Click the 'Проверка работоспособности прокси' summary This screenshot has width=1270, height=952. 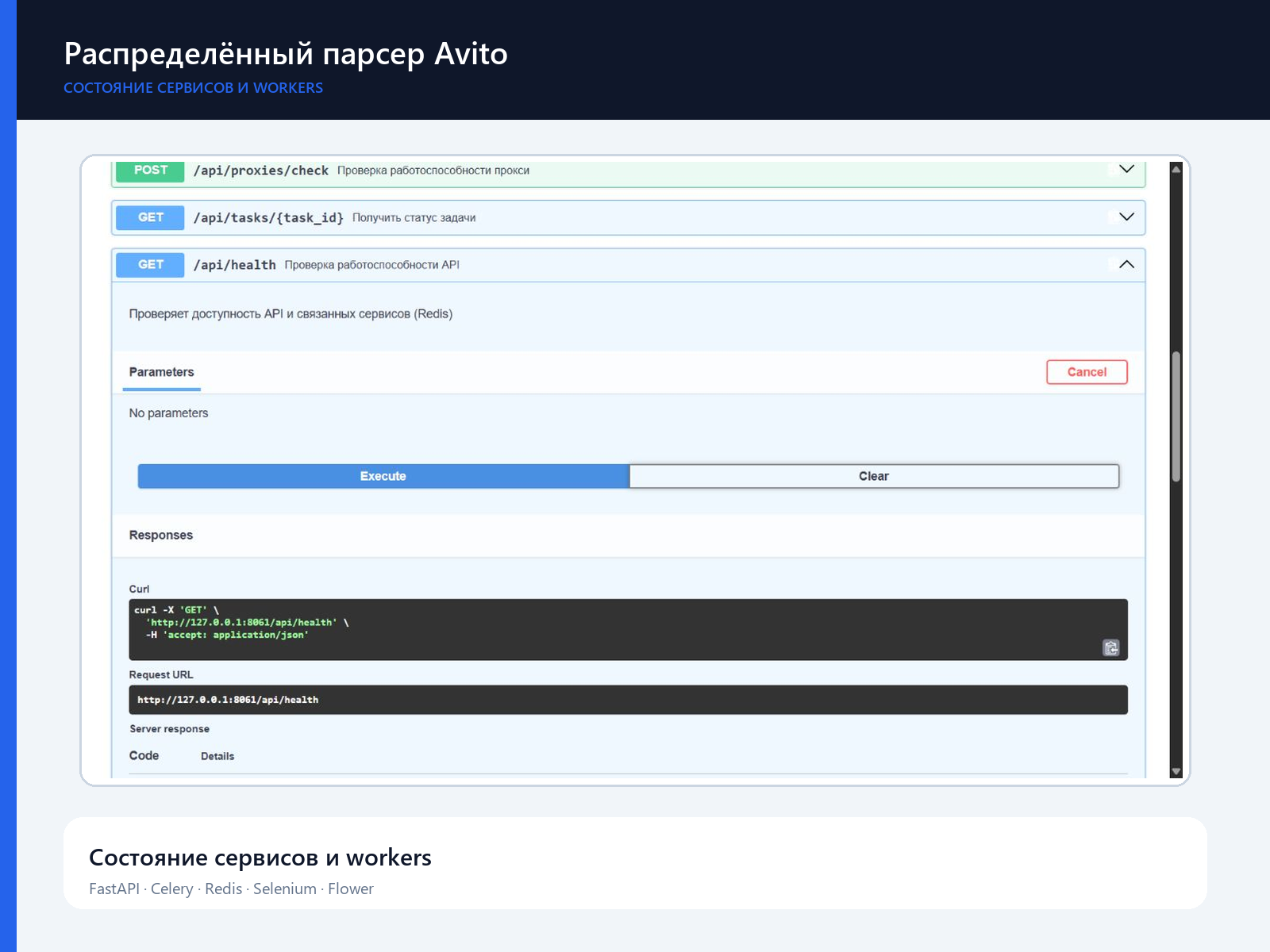(x=433, y=171)
